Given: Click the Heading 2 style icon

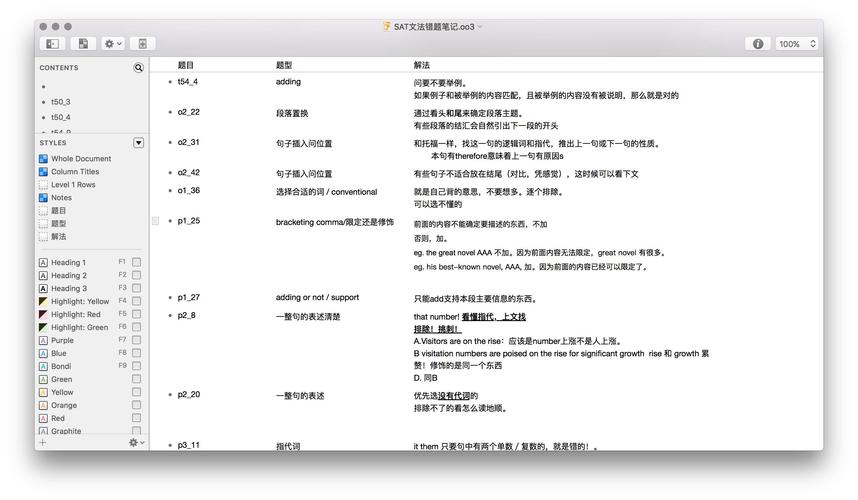Looking at the screenshot, I should [43, 276].
